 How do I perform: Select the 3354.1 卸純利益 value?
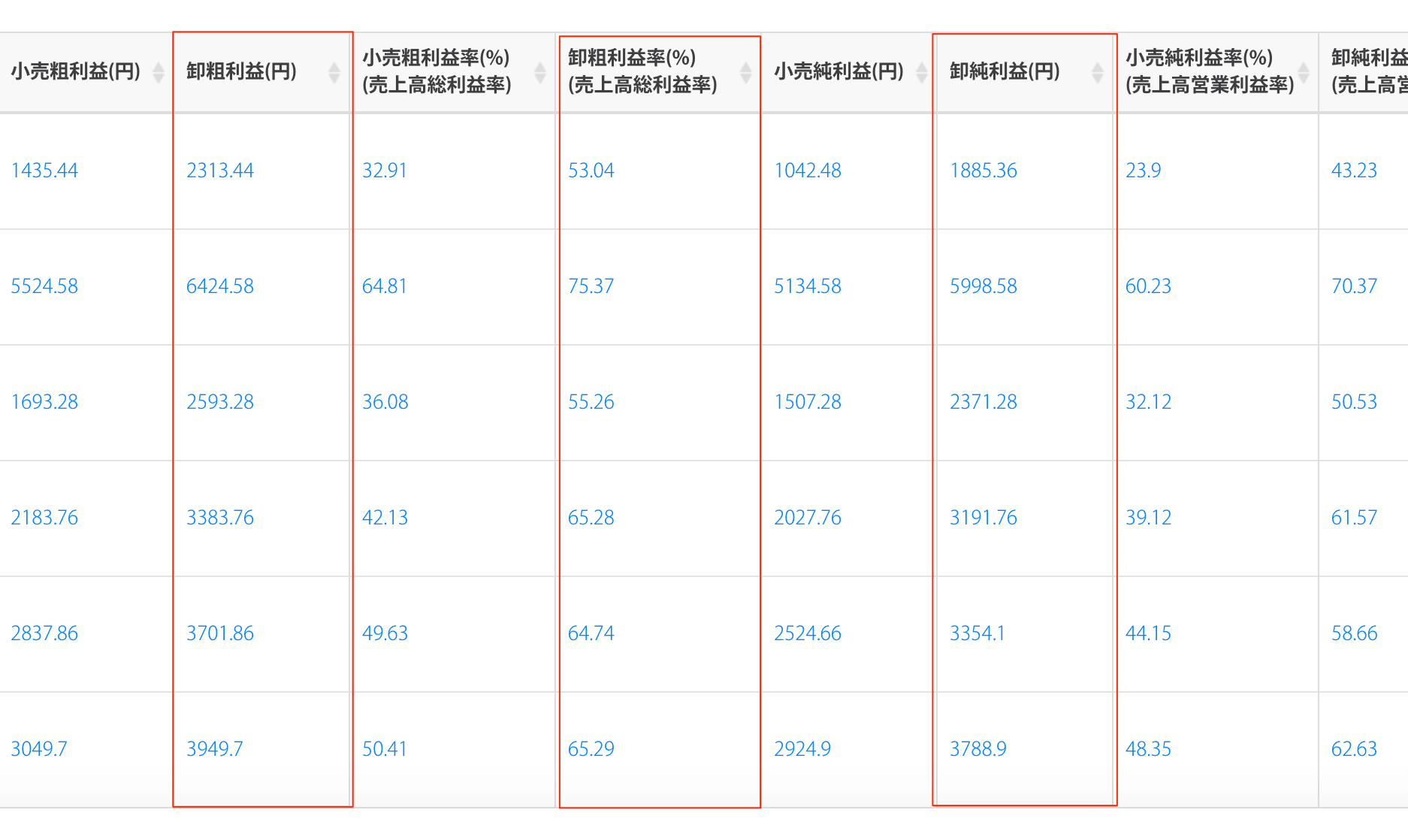(977, 633)
